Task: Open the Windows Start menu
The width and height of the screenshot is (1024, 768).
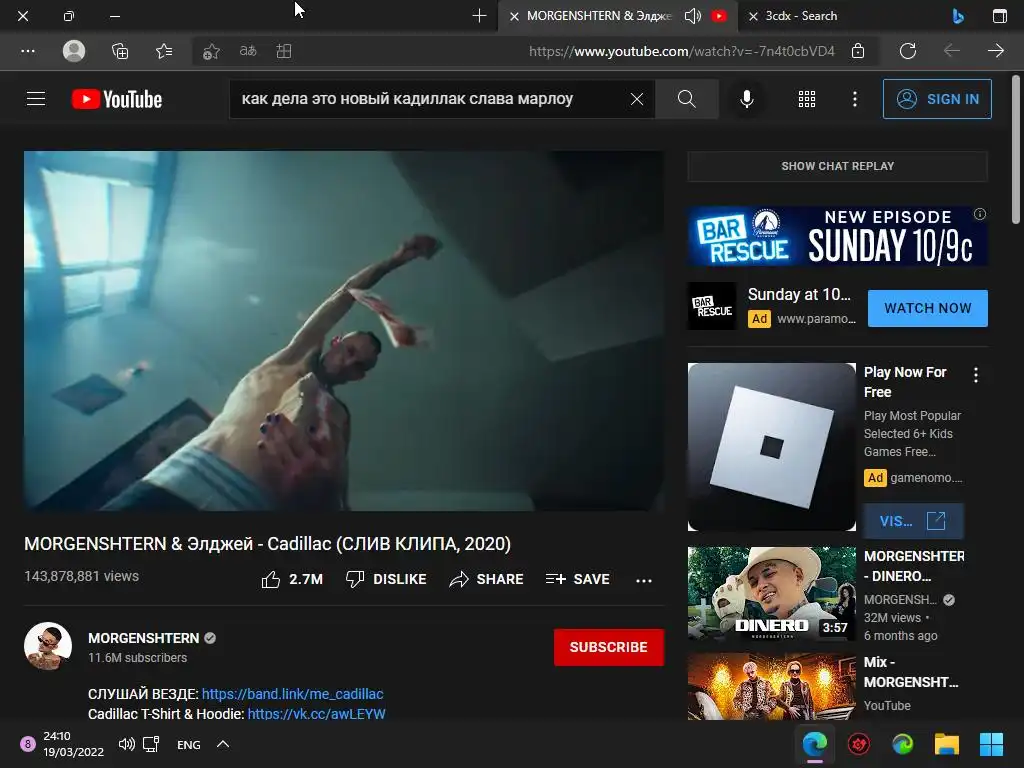Action: [x=991, y=744]
